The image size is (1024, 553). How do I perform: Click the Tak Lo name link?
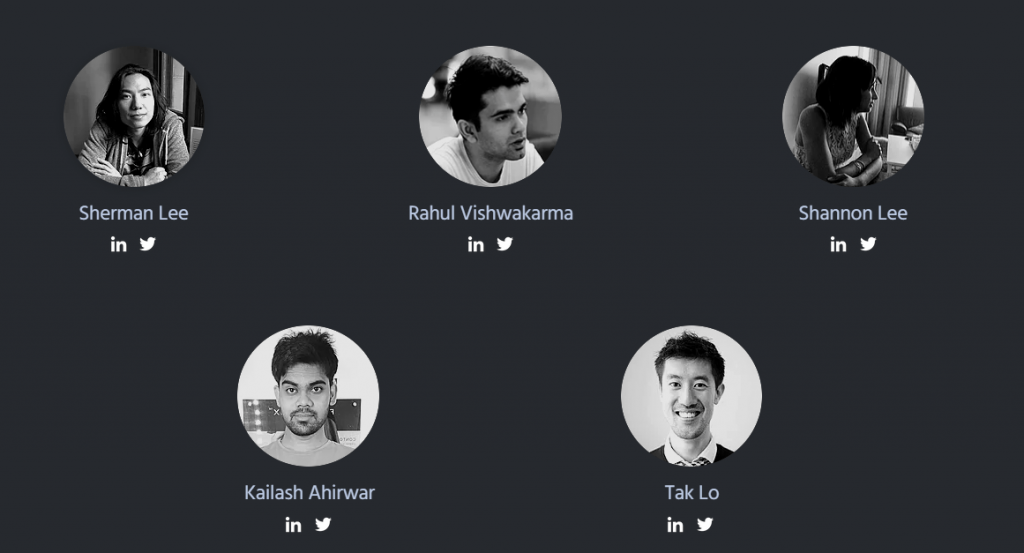point(692,492)
